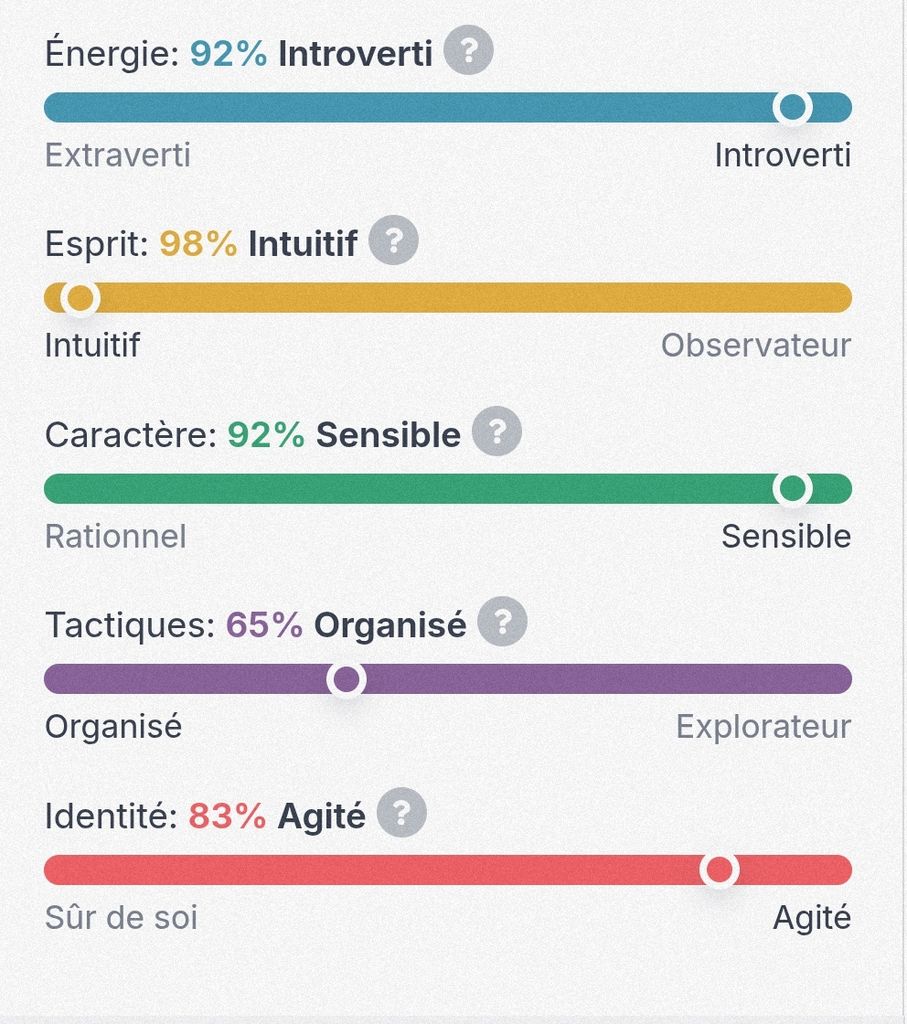
Task: Select the Rationnel label
Action: coord(116,536)
